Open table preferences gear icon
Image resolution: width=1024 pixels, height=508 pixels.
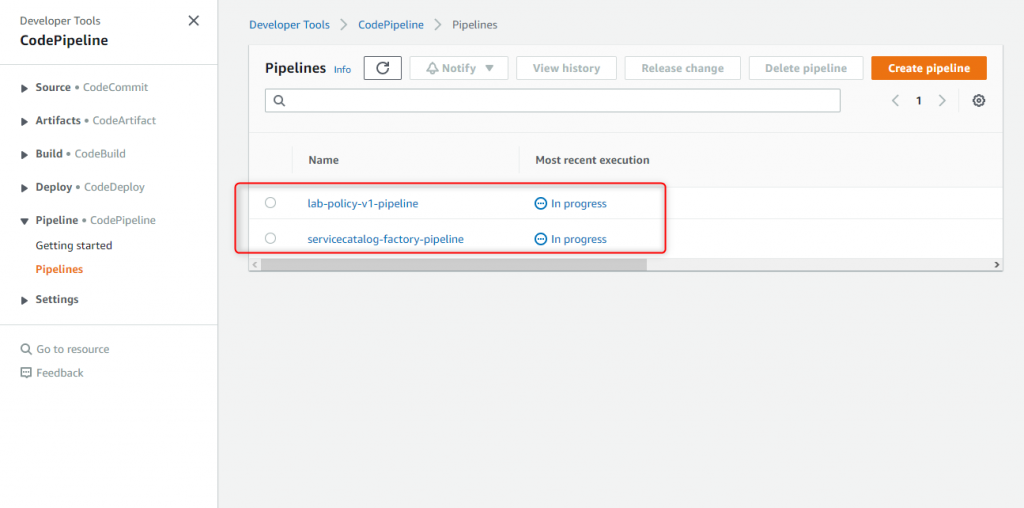click(x=978, y=101)
